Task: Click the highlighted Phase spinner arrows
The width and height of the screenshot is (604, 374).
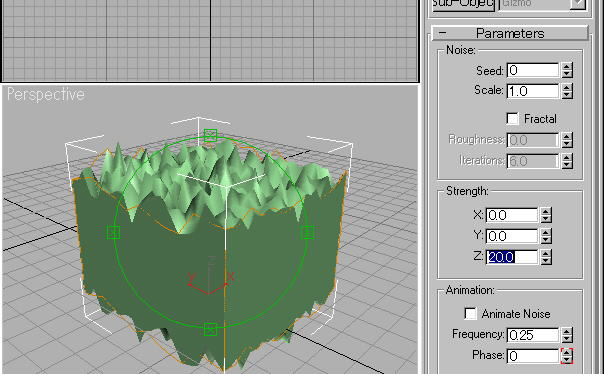Action: coord(567,356)
